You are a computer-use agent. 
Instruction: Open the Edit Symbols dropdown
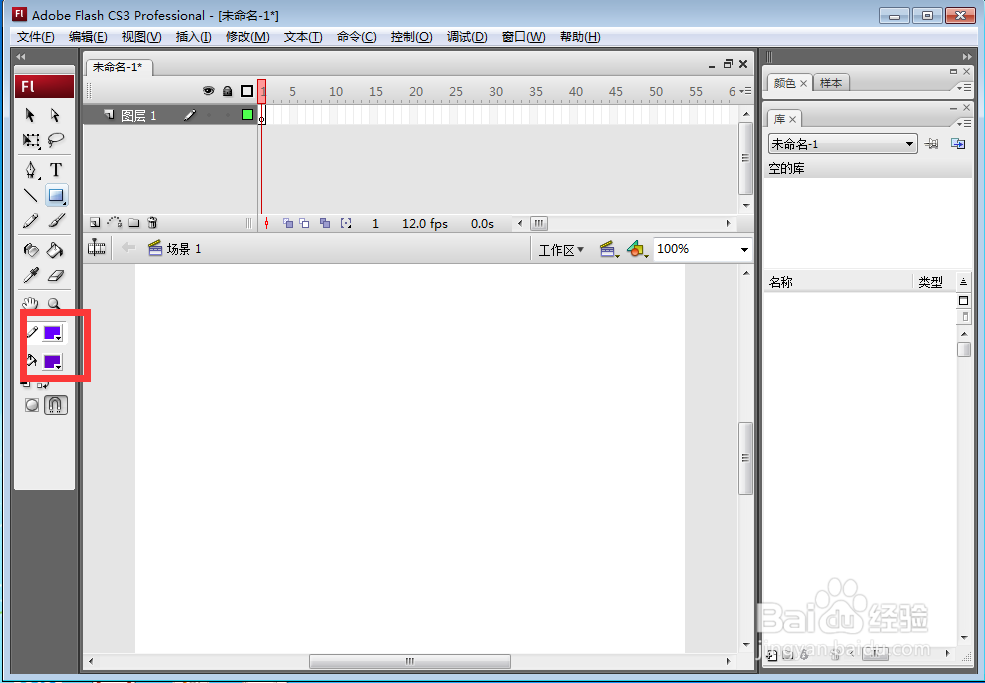pyautogui.click(x=638, y=249)
